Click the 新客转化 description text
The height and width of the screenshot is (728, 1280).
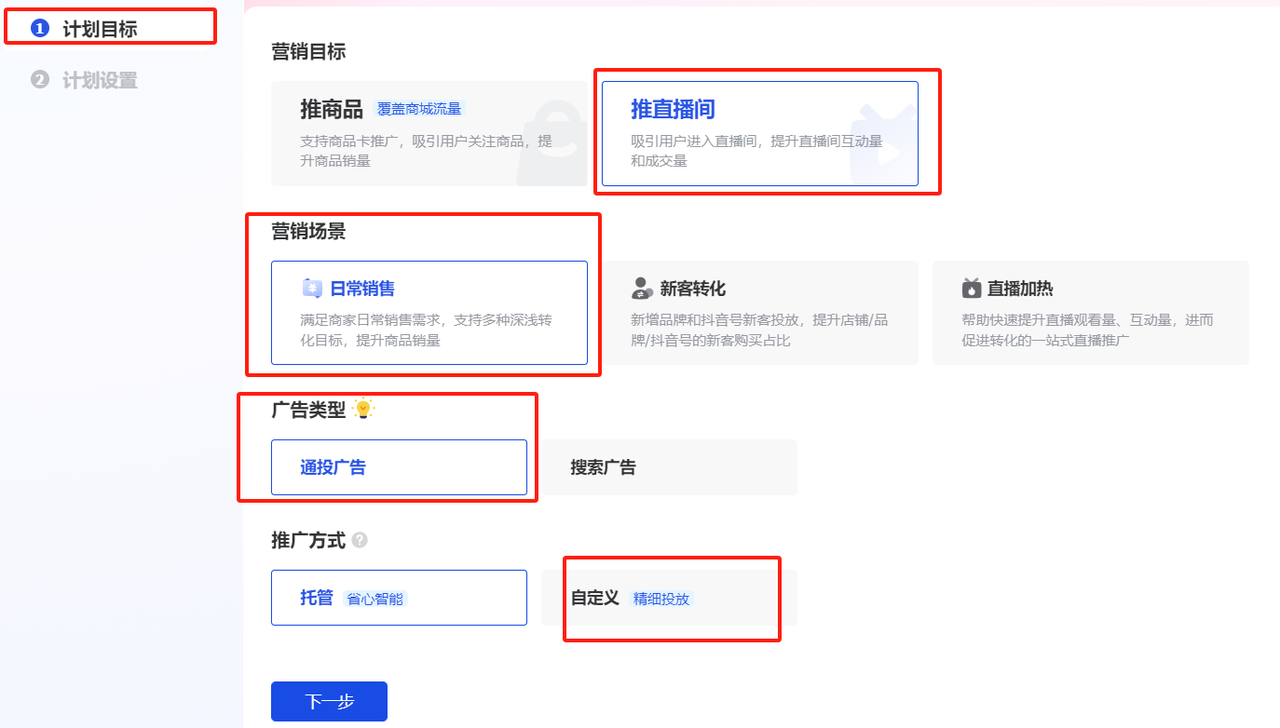[x=759, y=330]
